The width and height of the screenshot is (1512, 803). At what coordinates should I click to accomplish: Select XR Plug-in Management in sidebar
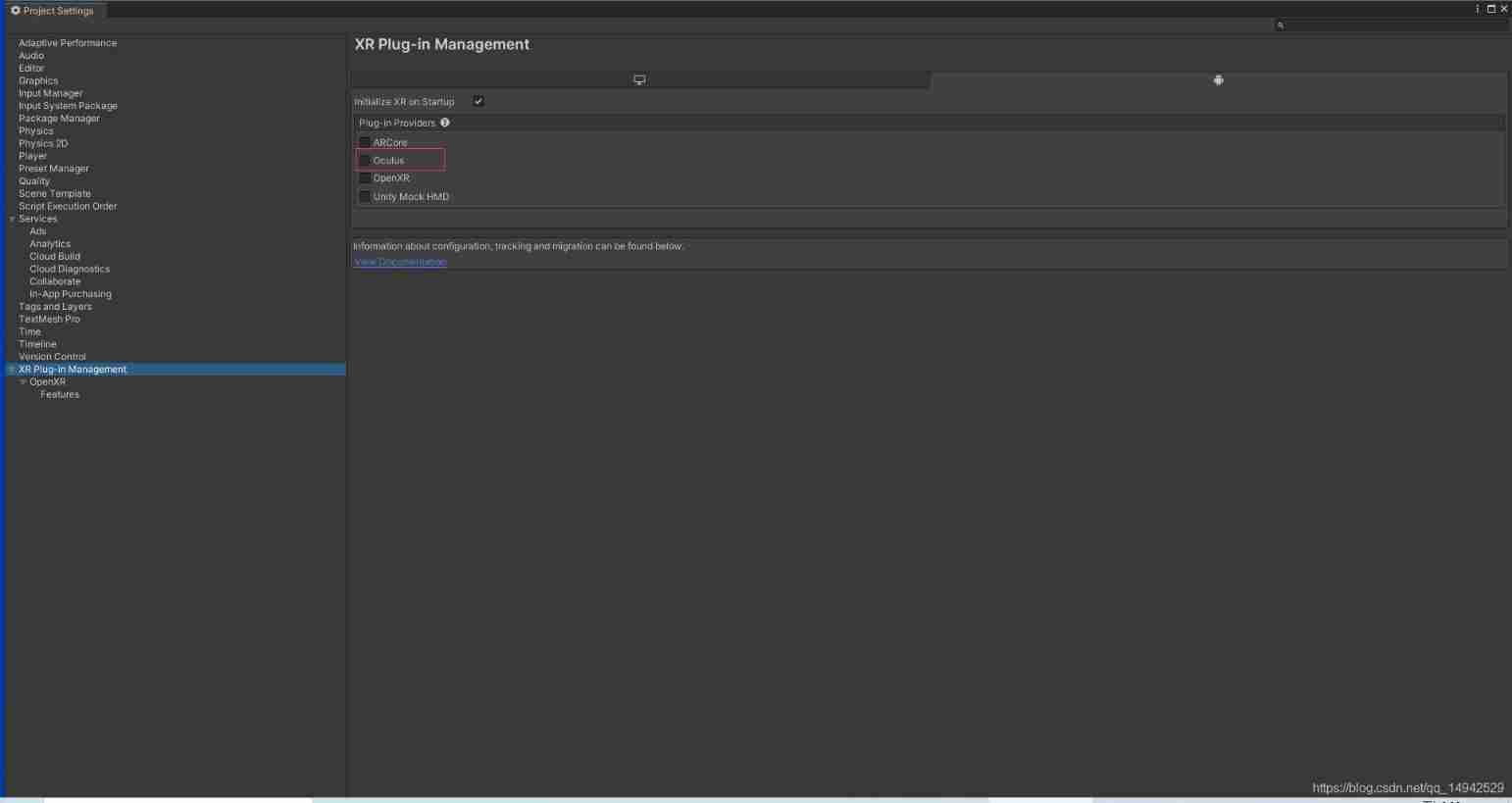click(73, 370)
